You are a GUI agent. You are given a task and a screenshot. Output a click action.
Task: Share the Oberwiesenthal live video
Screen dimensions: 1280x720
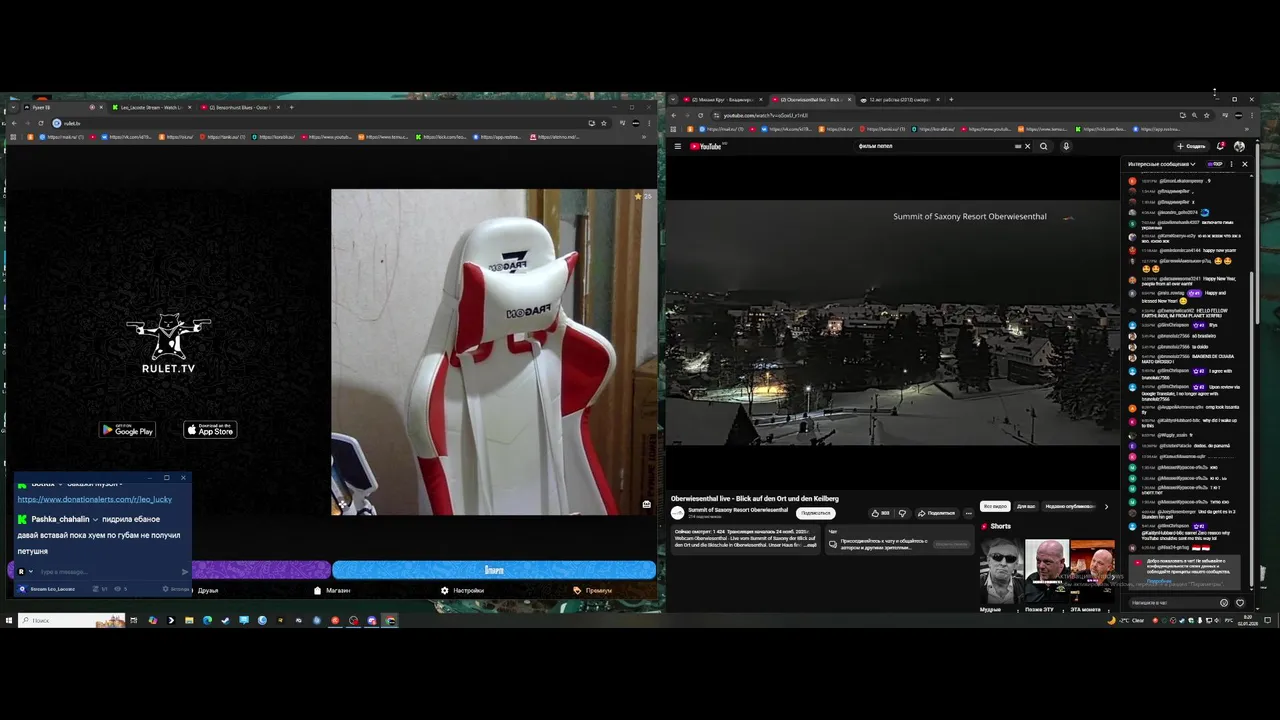936,513
